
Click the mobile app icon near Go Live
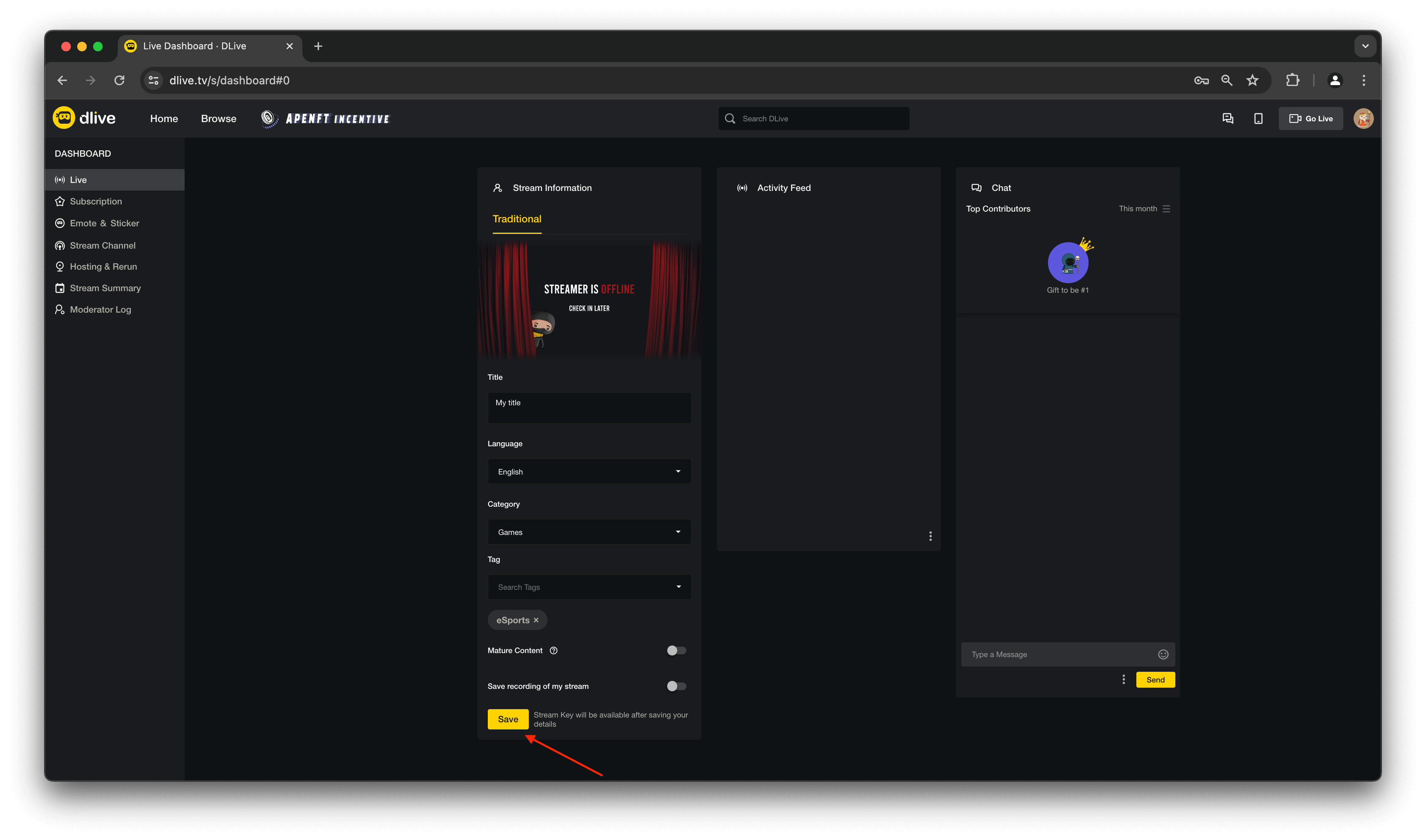[1258, 118]
